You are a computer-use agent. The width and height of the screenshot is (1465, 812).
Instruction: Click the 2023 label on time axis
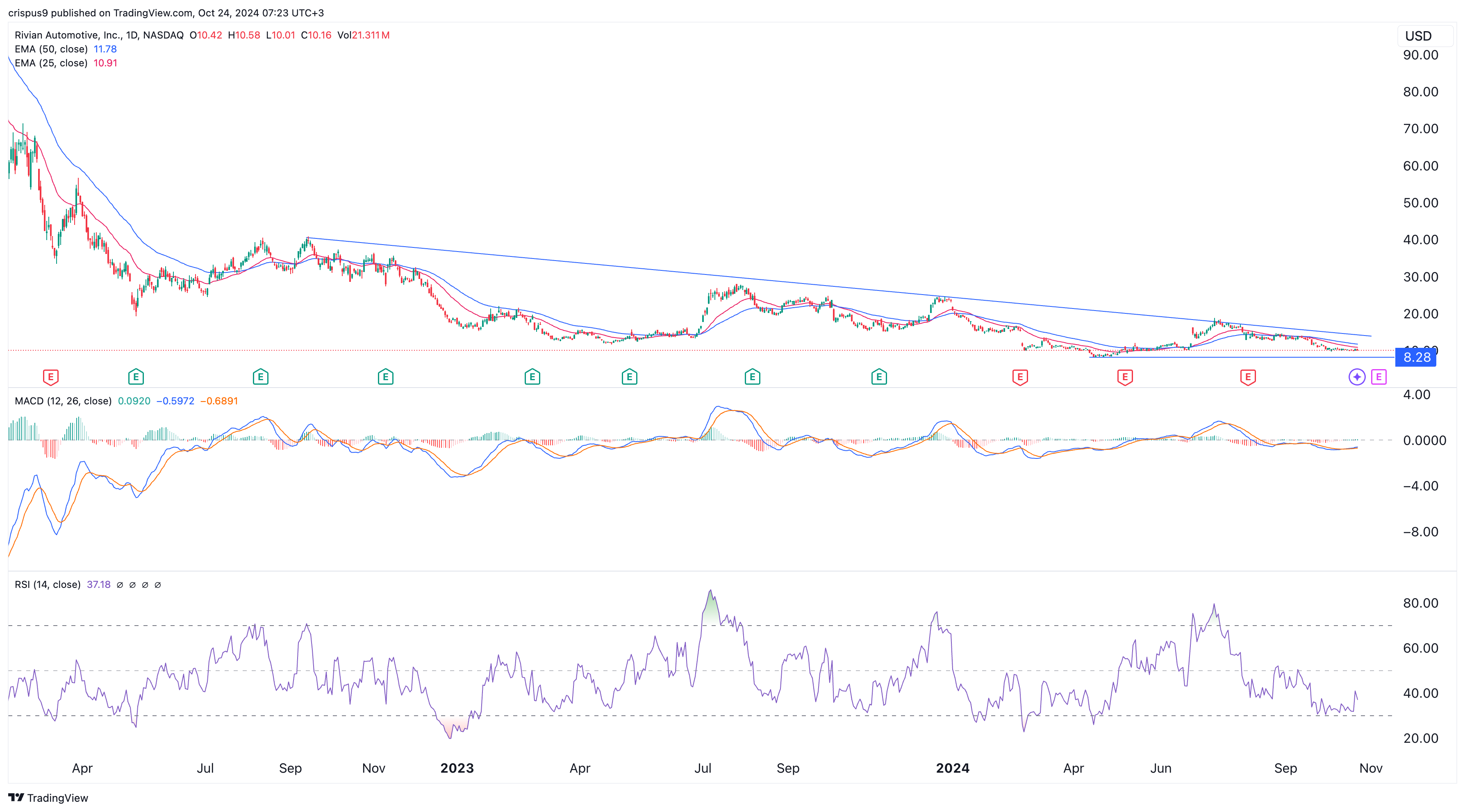click(457, 768)
